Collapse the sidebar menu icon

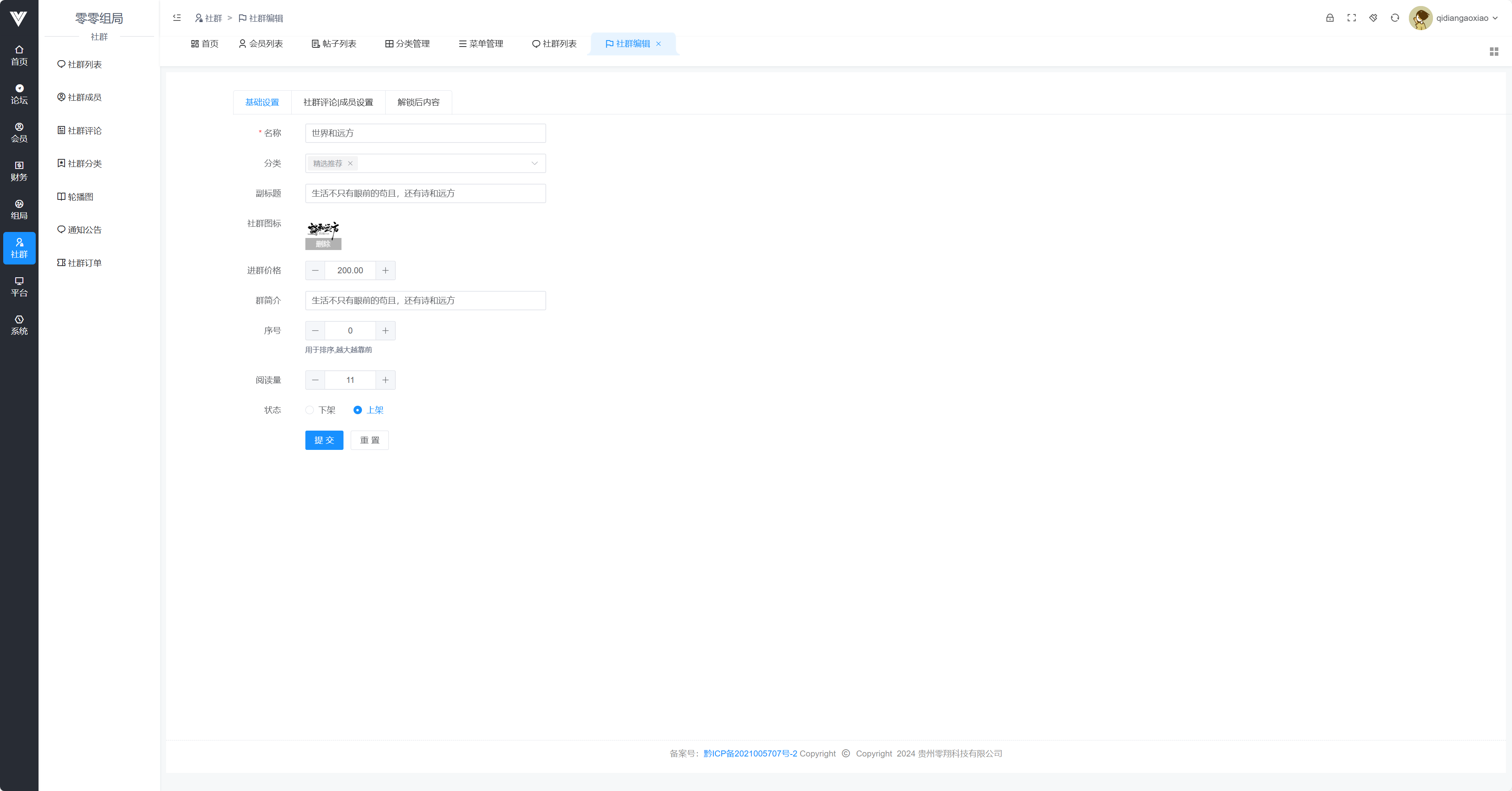(177, 18)
